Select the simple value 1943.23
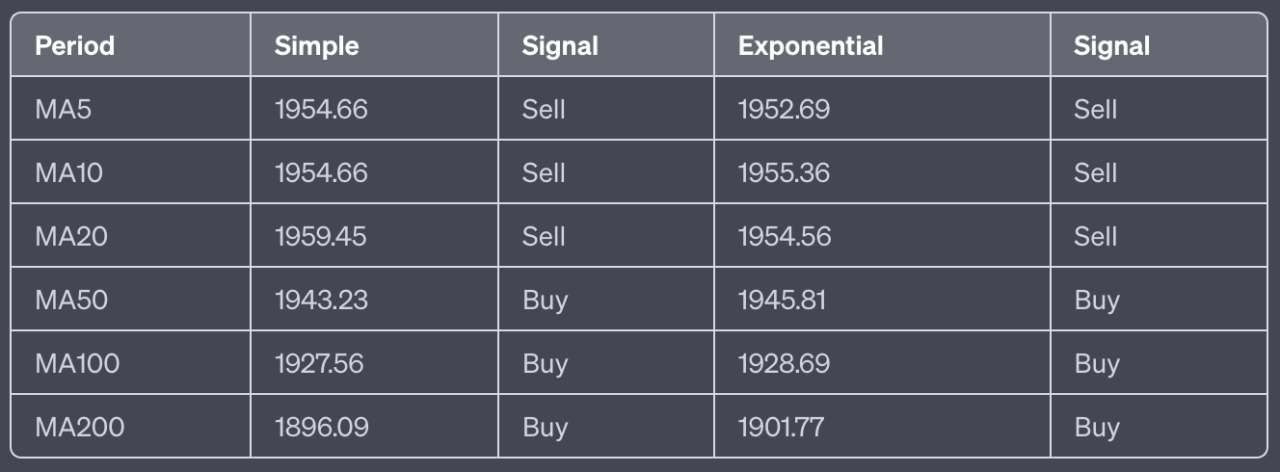The image size is (1280, 472). 321,300
